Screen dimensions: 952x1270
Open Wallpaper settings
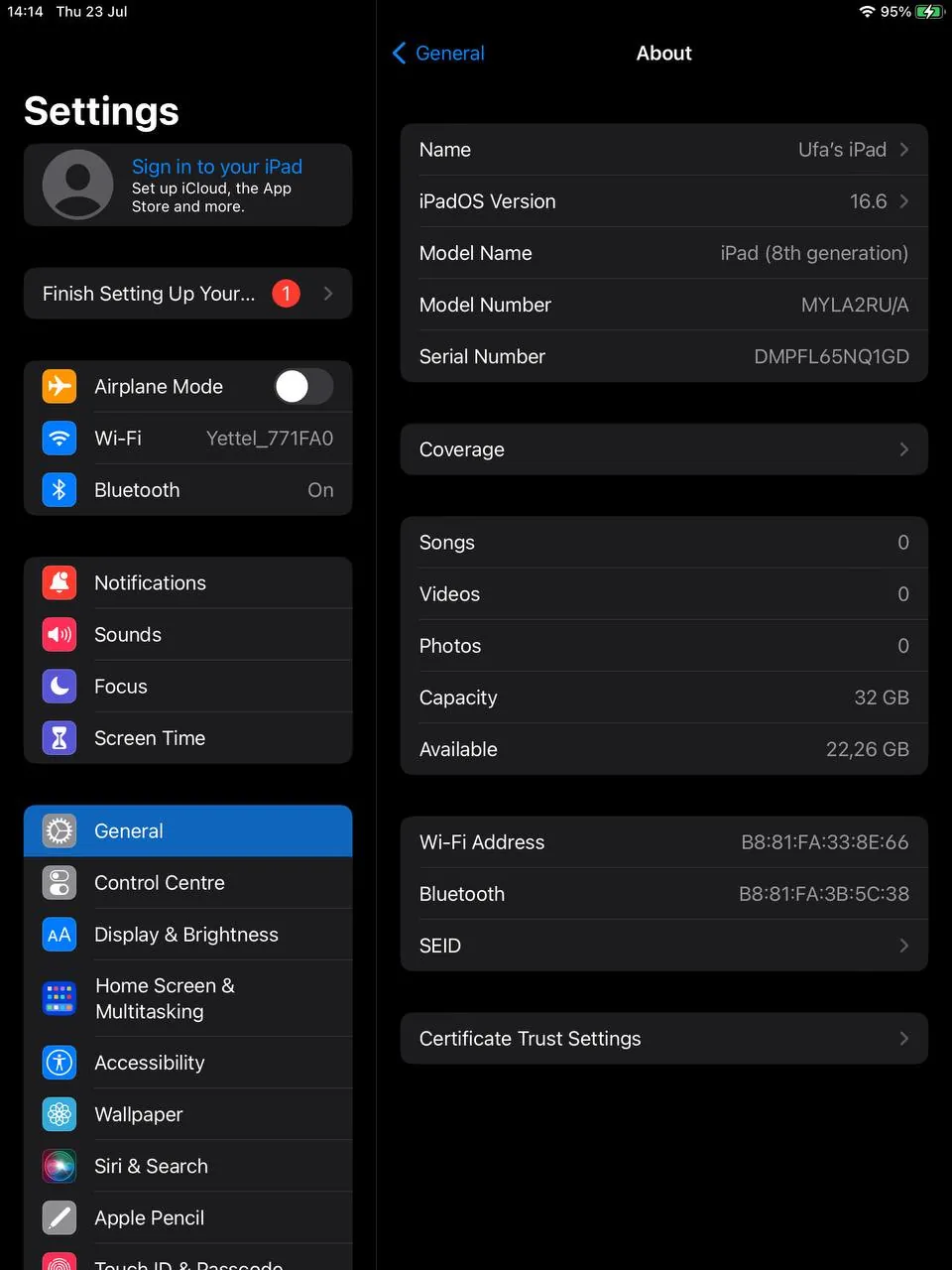[x=188, y=1114]
